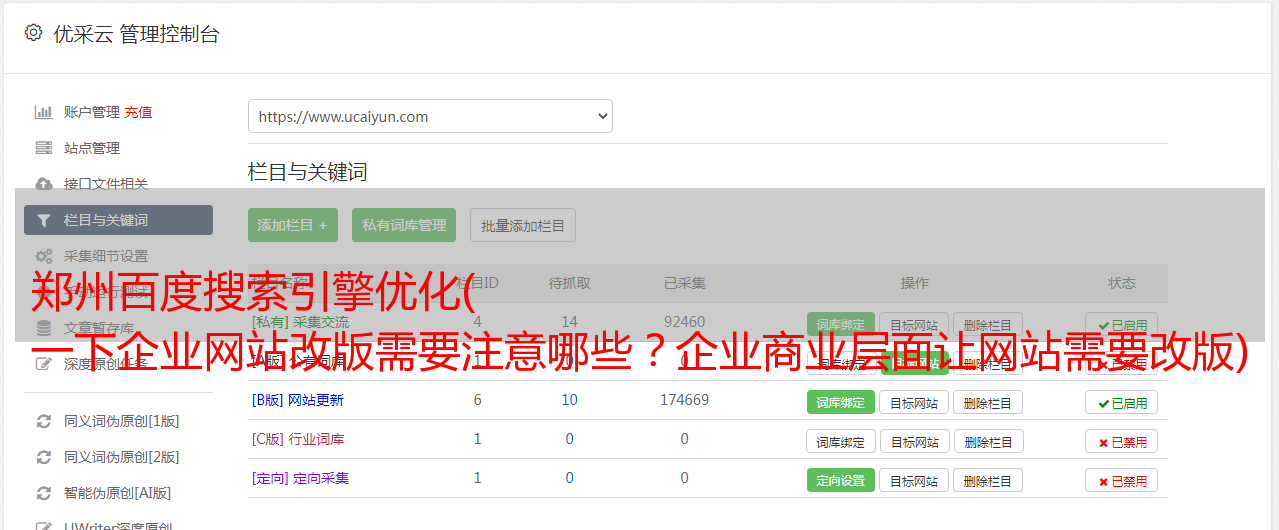Click the 添加栏目 + button
This screenshot has width=1279, height=530.
click(x=293, y=225)
